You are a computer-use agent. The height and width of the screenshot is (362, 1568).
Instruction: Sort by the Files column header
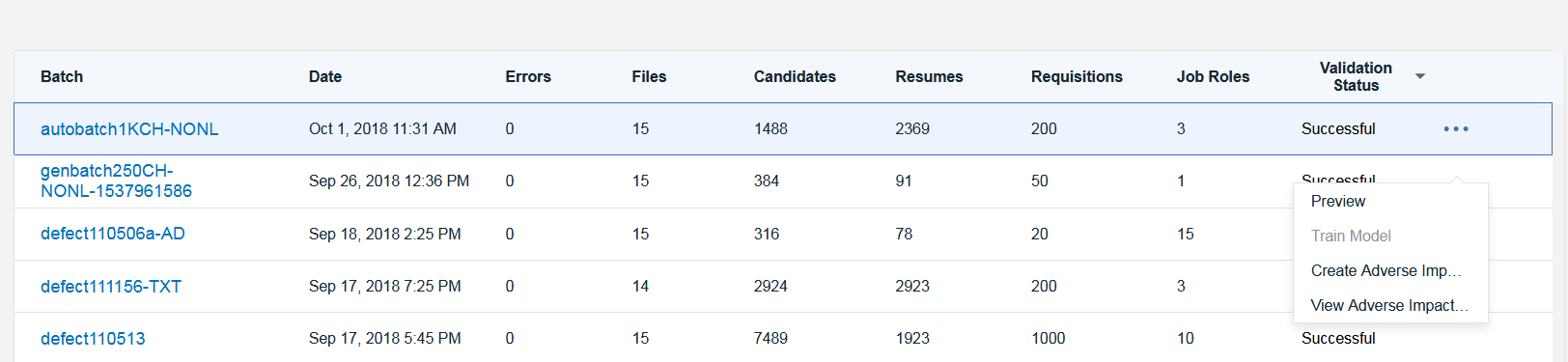pyautogui.click(x=649, y=76)
